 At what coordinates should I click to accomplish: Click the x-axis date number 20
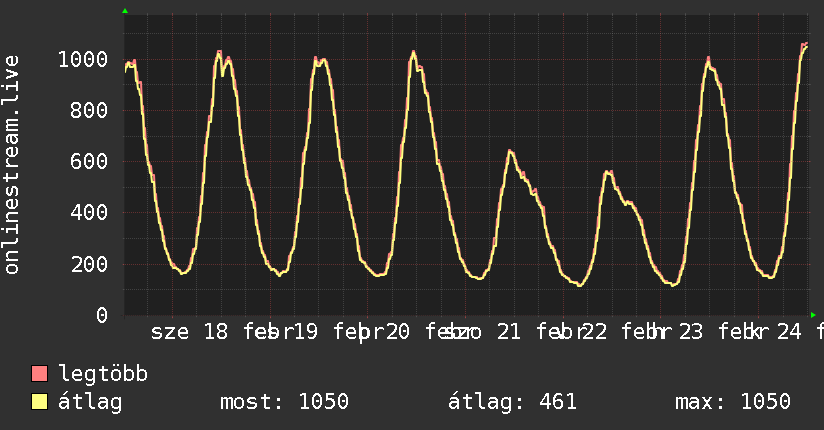[x=397, y=332]
